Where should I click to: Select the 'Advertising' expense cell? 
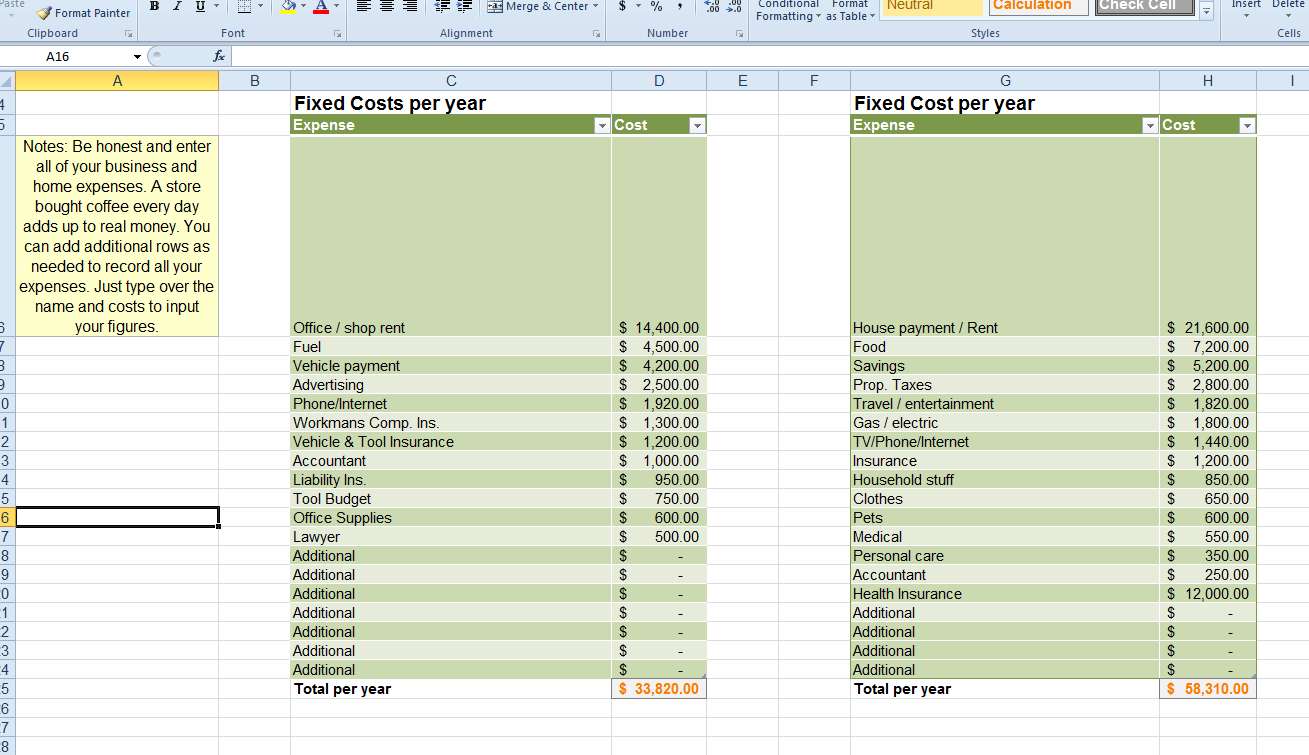[x=451, y=385]
